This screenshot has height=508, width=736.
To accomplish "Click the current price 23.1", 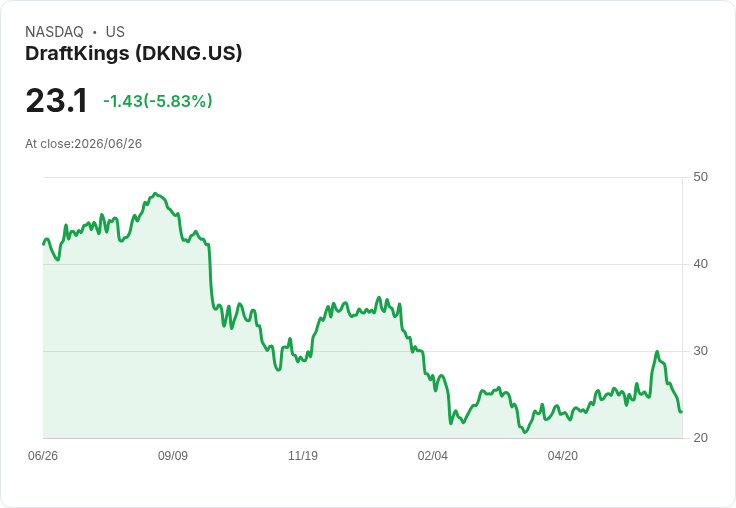I will 56,100.
